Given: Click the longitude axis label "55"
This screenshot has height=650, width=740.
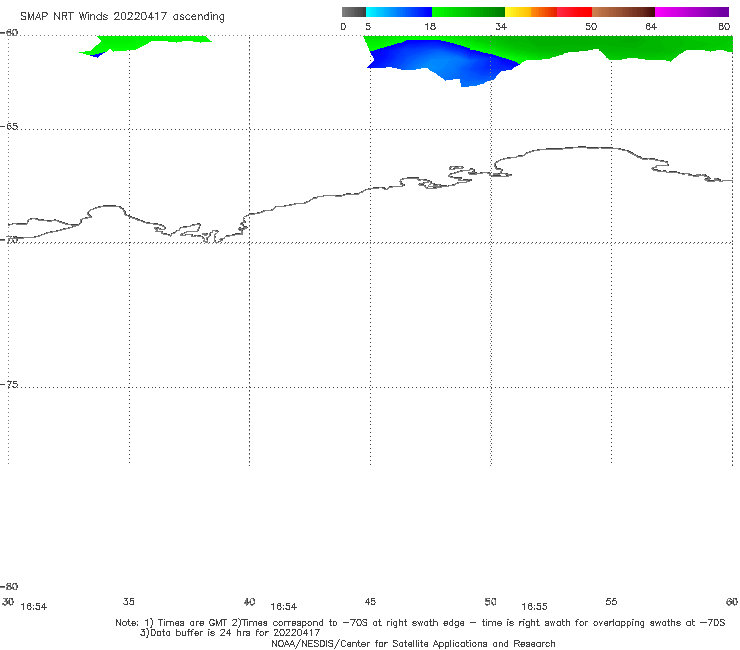Looking at the screenshot, I should 611,601.
